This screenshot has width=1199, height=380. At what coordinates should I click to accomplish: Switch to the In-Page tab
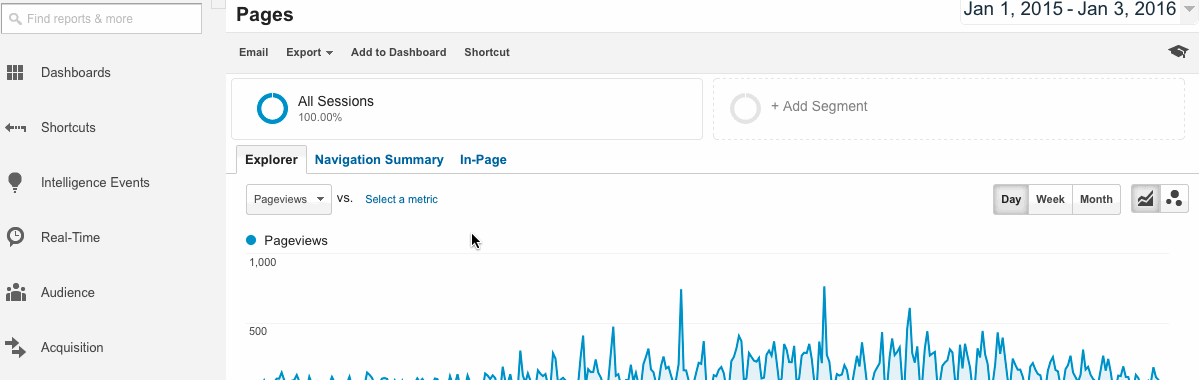483,160
